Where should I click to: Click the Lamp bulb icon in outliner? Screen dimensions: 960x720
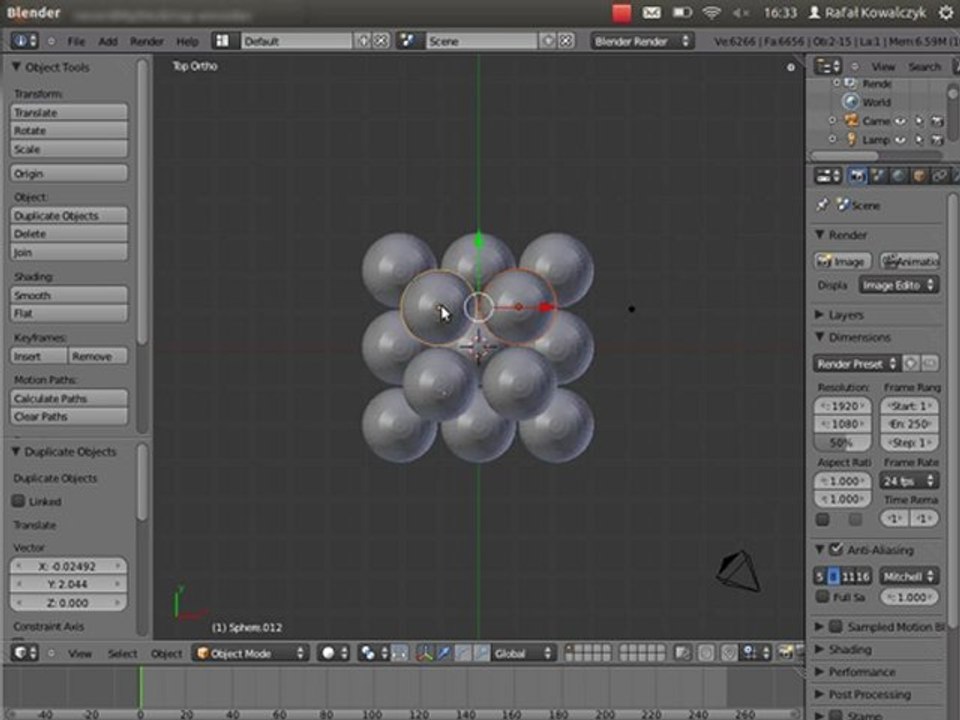pyautogui.click(x=851, y=140)
